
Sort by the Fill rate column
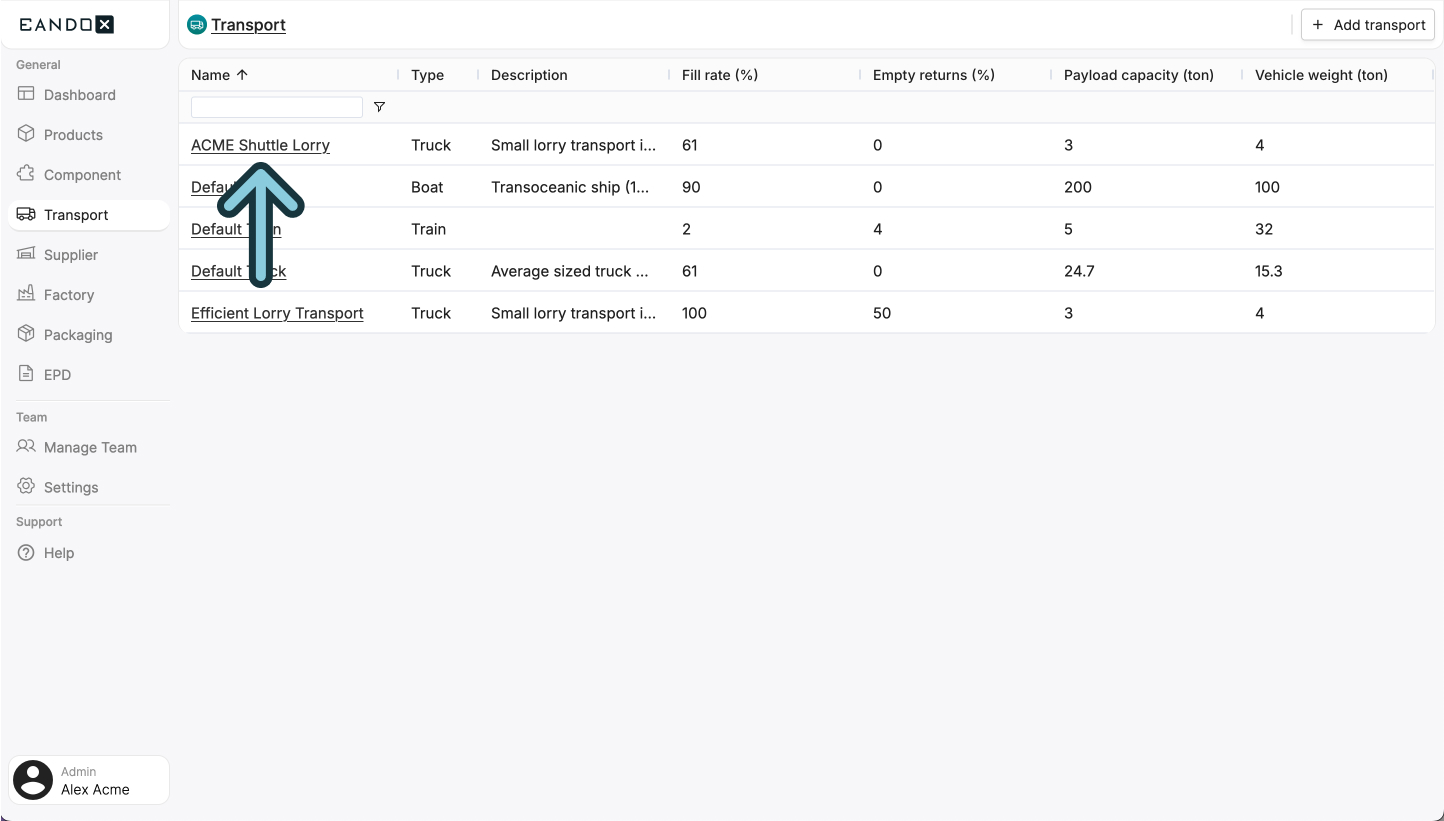(719, 74)
